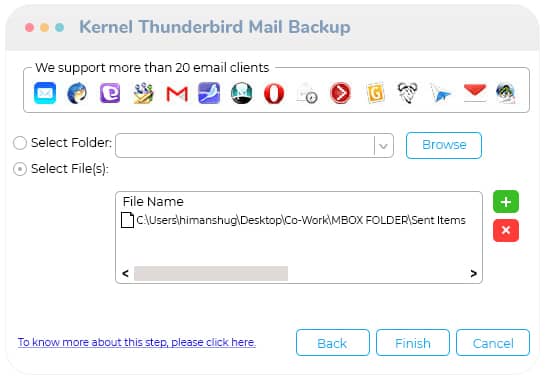Choose the Select Folder radio option
This screenshot has height=380, width=545.
(20, 143)
